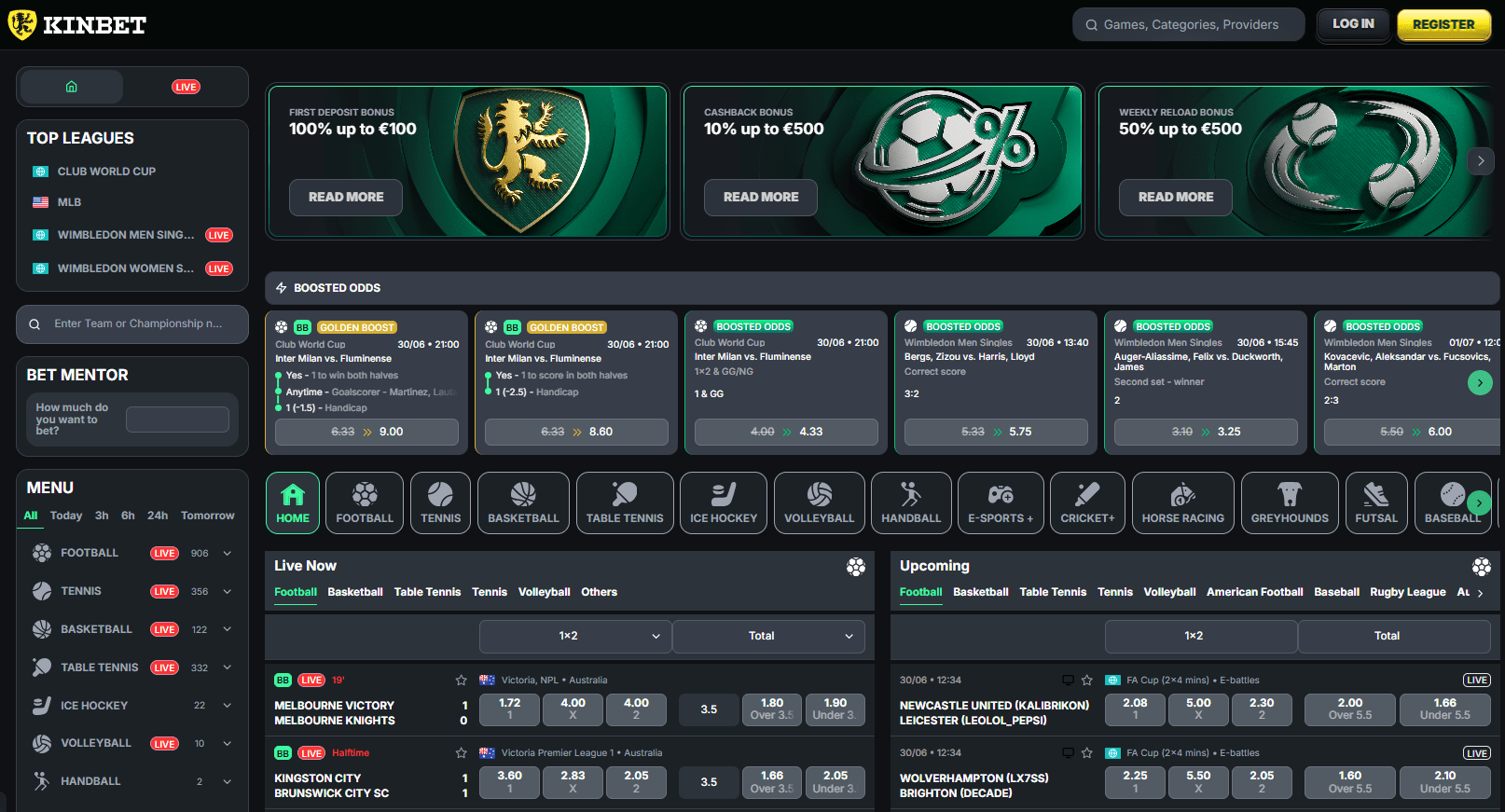The height and width of the screenshot is (812, 1505).
Task: Select the Greyhounds tile
Action: tap(1290, 502)
